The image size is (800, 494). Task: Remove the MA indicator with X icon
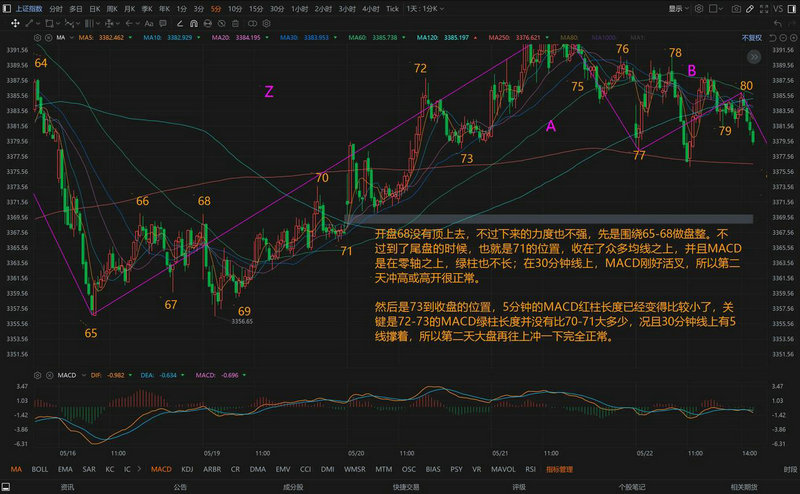pyautogui.click(x=48, y=38)
